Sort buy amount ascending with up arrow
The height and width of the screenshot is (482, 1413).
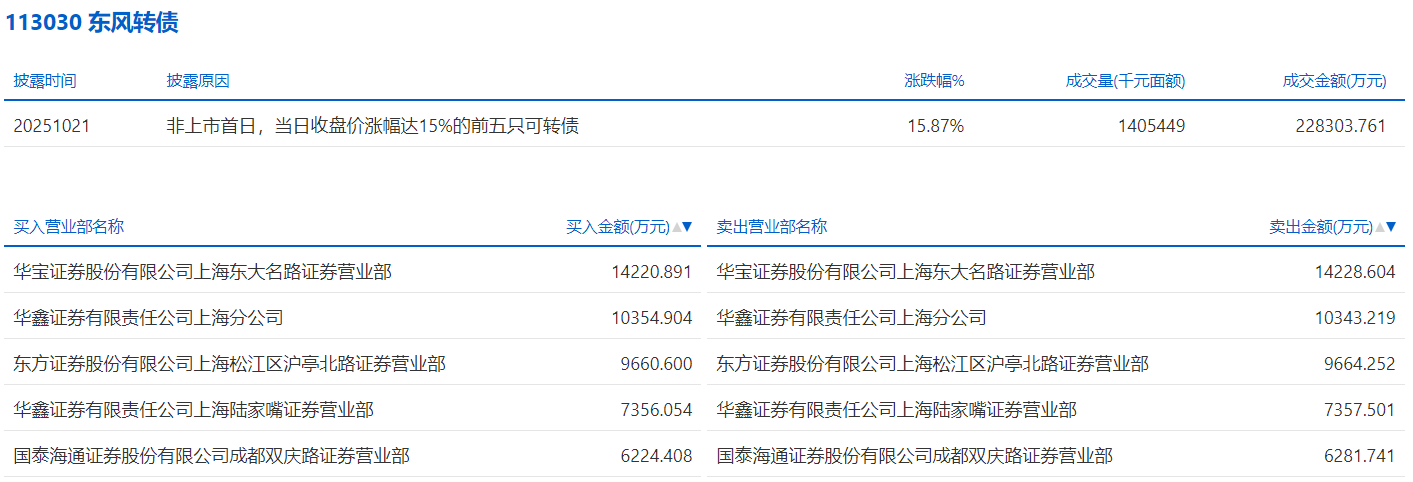(x=677, y=227)
